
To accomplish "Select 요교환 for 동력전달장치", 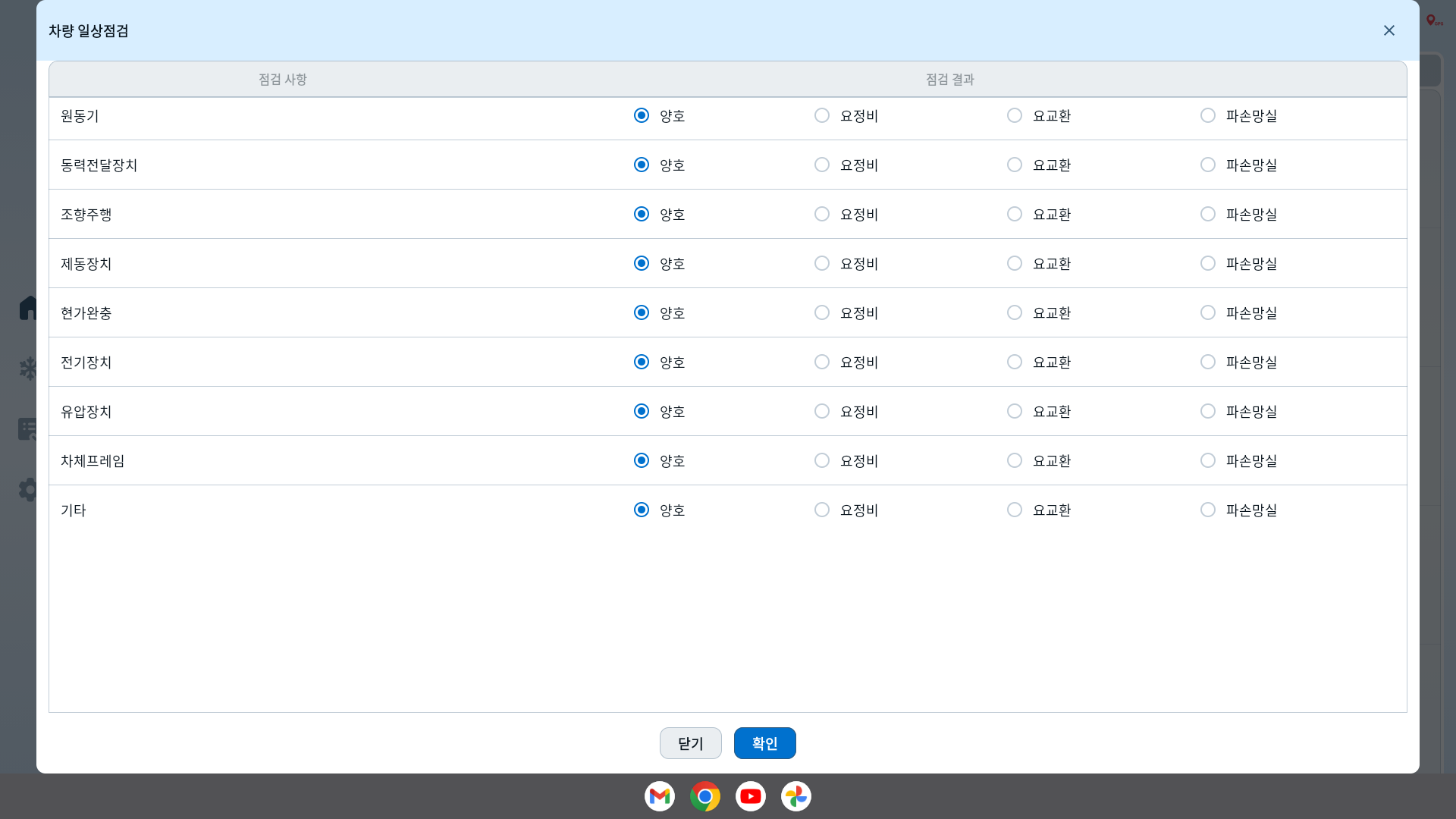I will [x=1015, y=165].
